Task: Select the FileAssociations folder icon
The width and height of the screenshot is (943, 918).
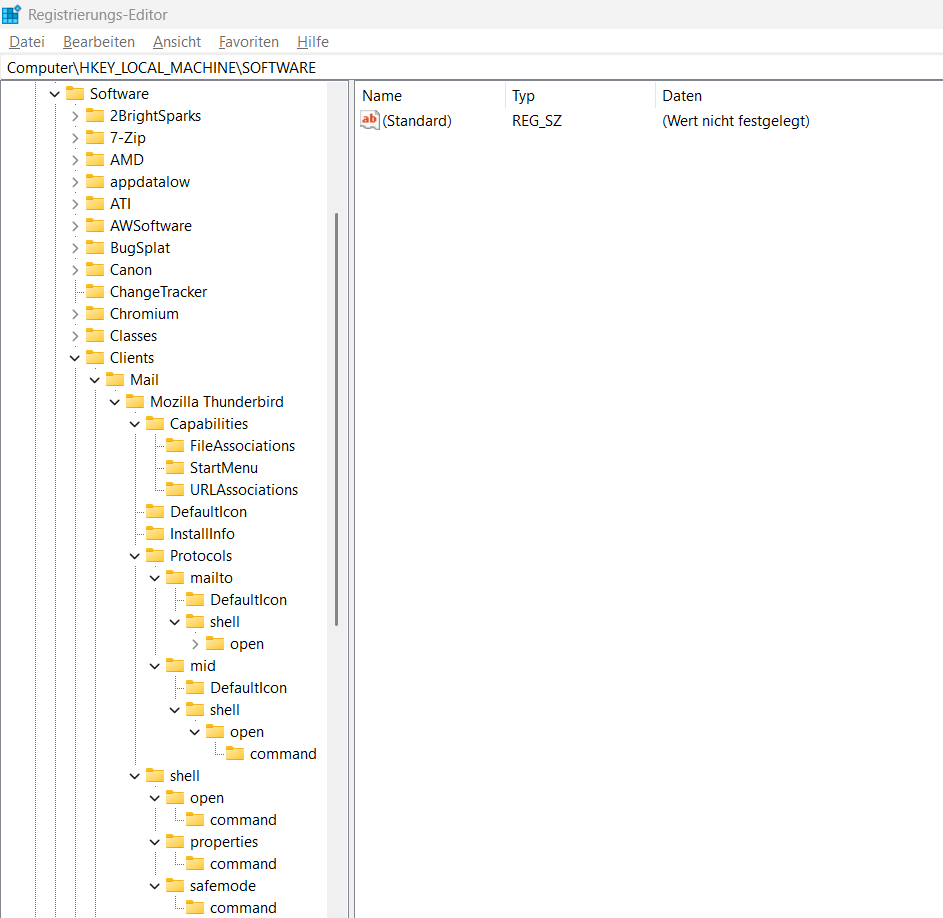Action: point(175,446)
